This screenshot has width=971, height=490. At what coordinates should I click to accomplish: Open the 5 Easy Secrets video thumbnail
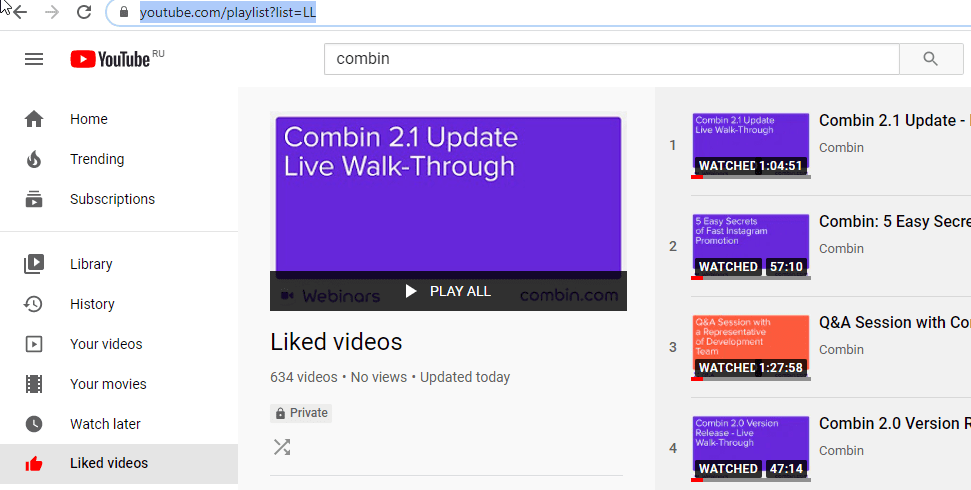click(x=751, y=247)
